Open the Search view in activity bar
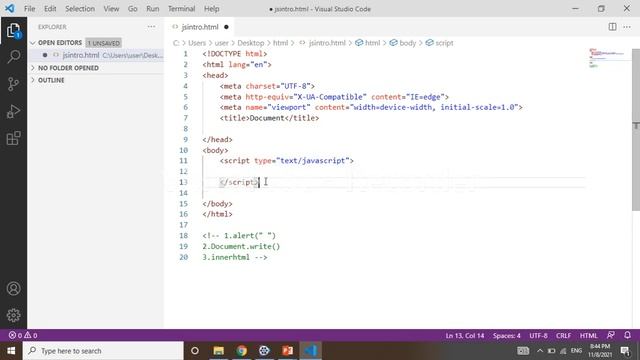Screen dimensions: 640x360 tap(13, 56)
